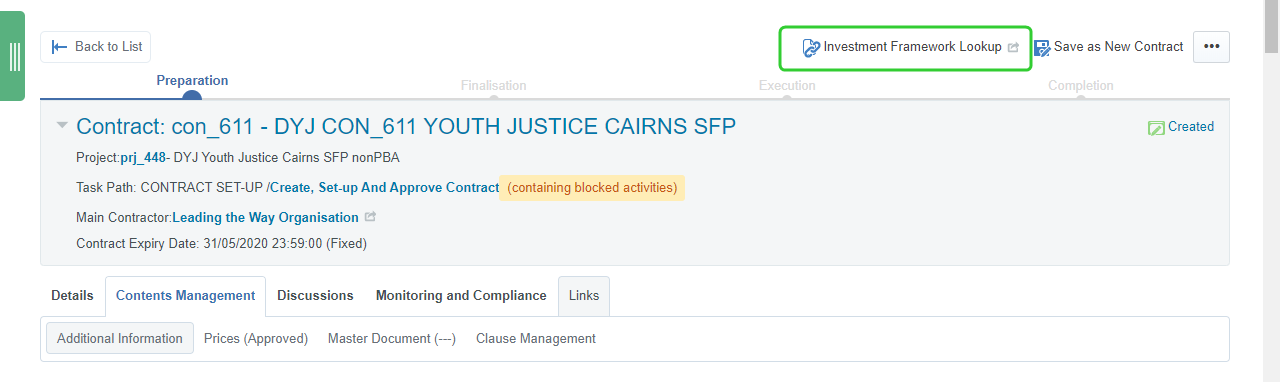
Task: Click the green Created status icon
Action: pyautogui.click(x=1156, y=127)
